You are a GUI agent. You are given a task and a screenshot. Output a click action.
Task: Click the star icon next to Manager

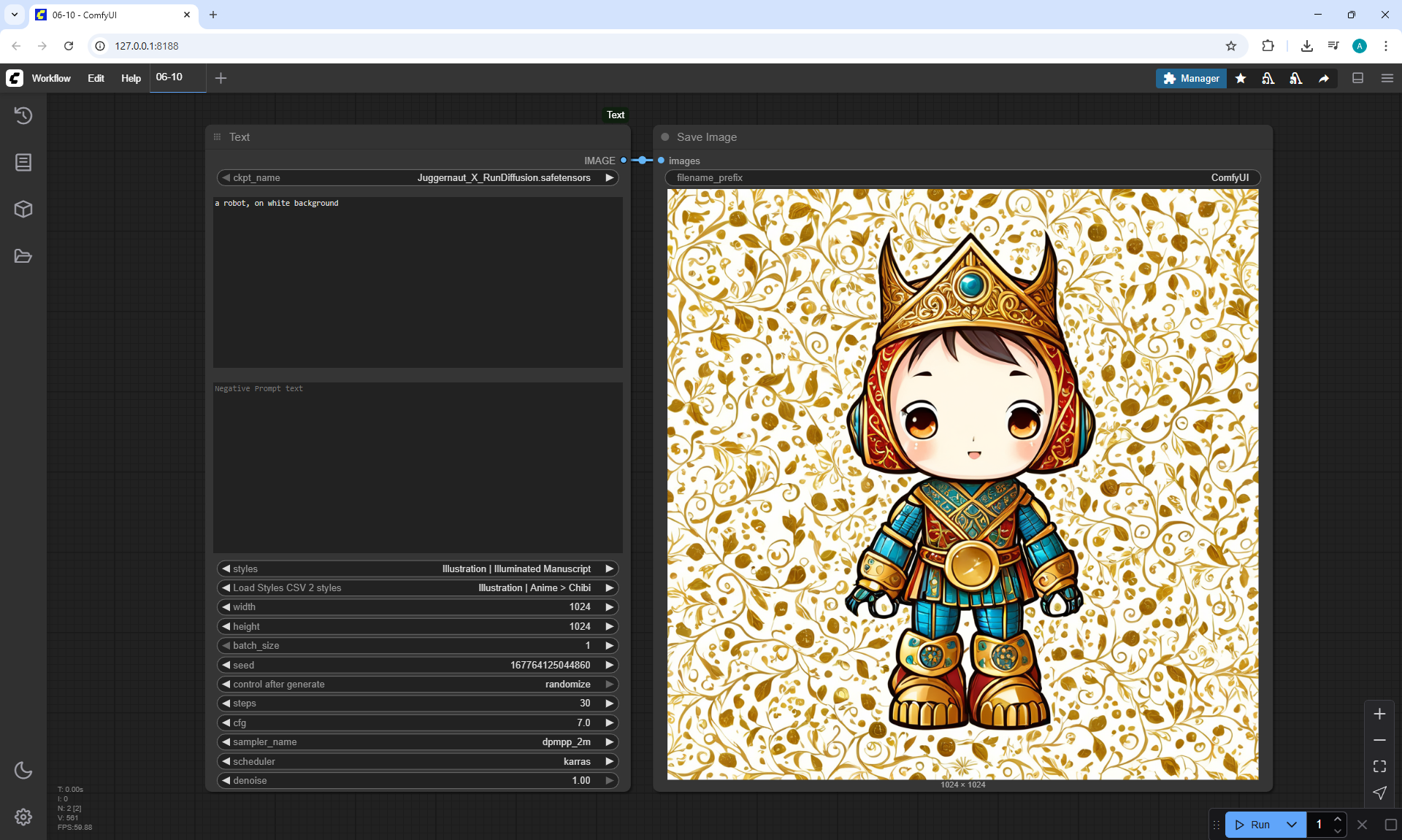click(x=1241, y=78)
